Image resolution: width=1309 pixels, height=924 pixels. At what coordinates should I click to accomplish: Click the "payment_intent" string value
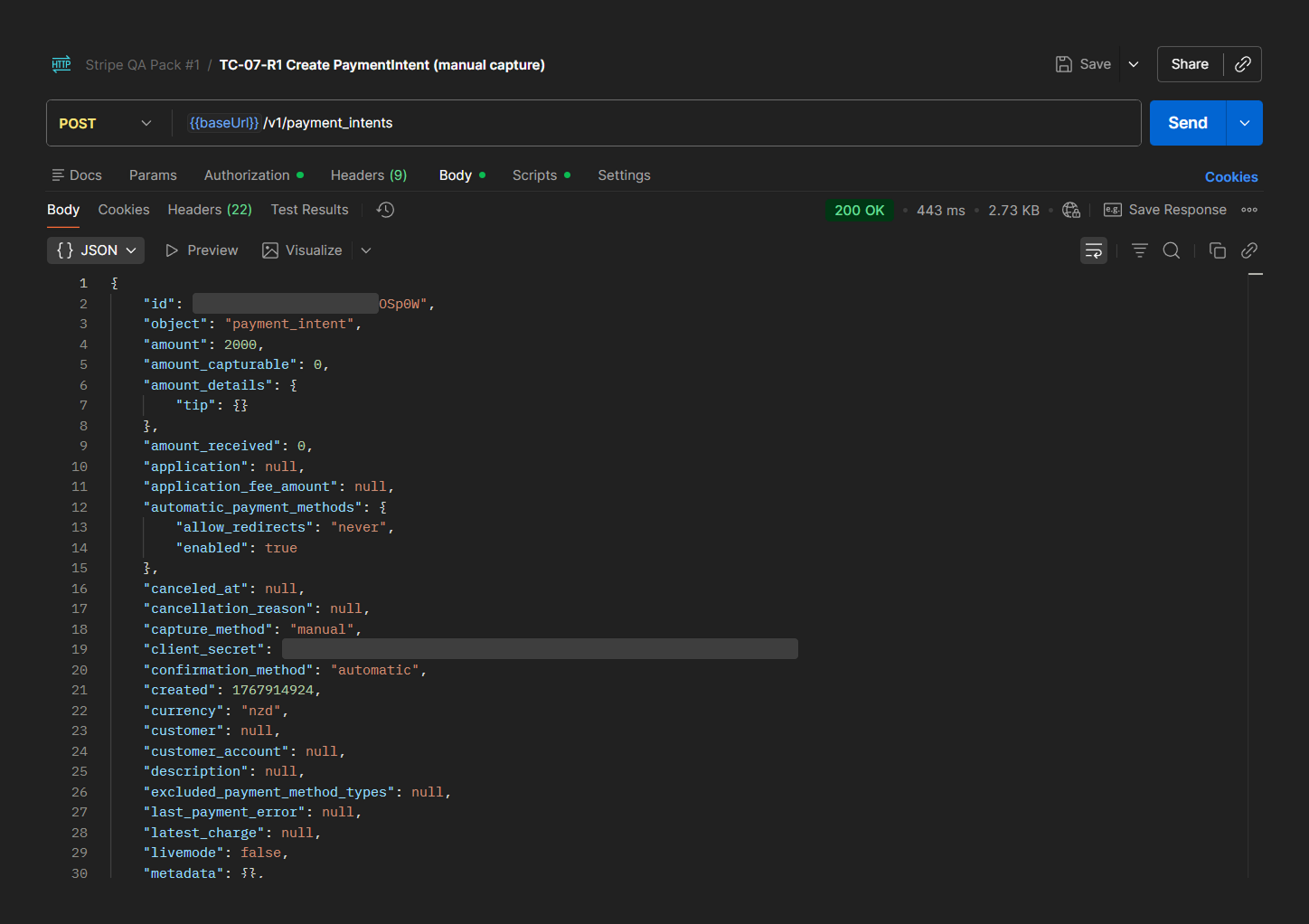[289, 324]
